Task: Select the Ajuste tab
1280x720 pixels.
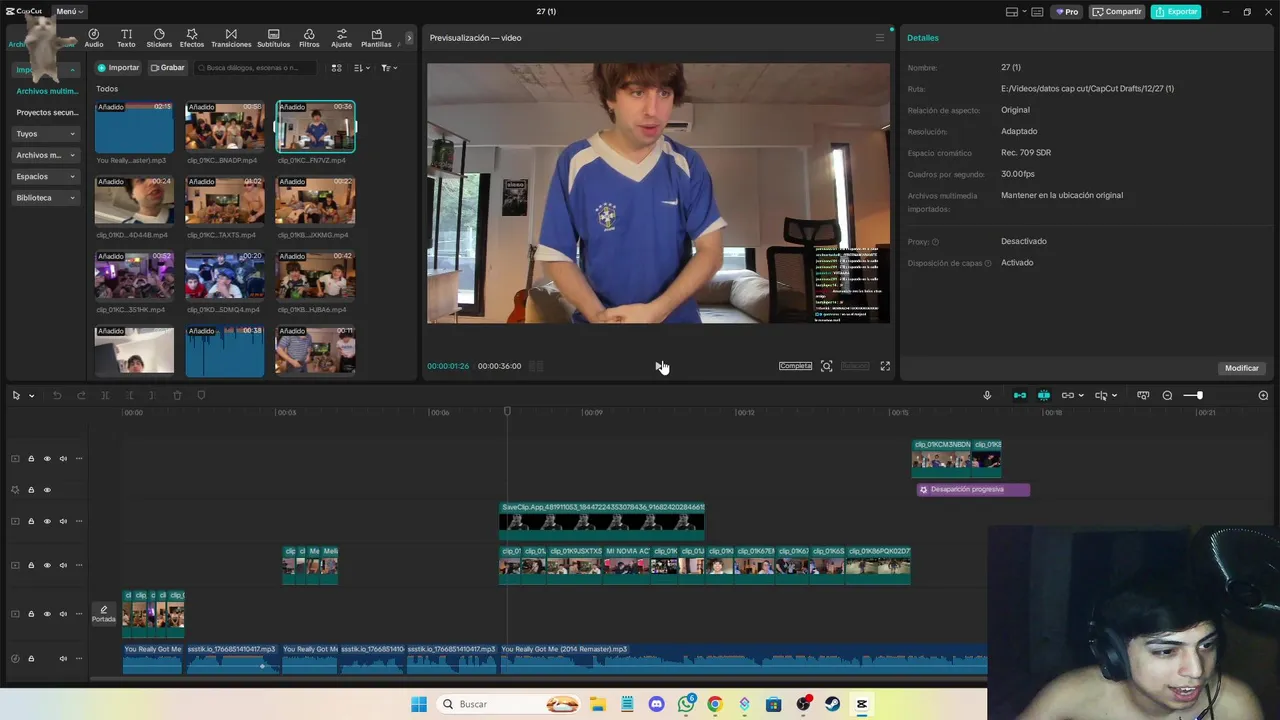Action: (342, 38)
